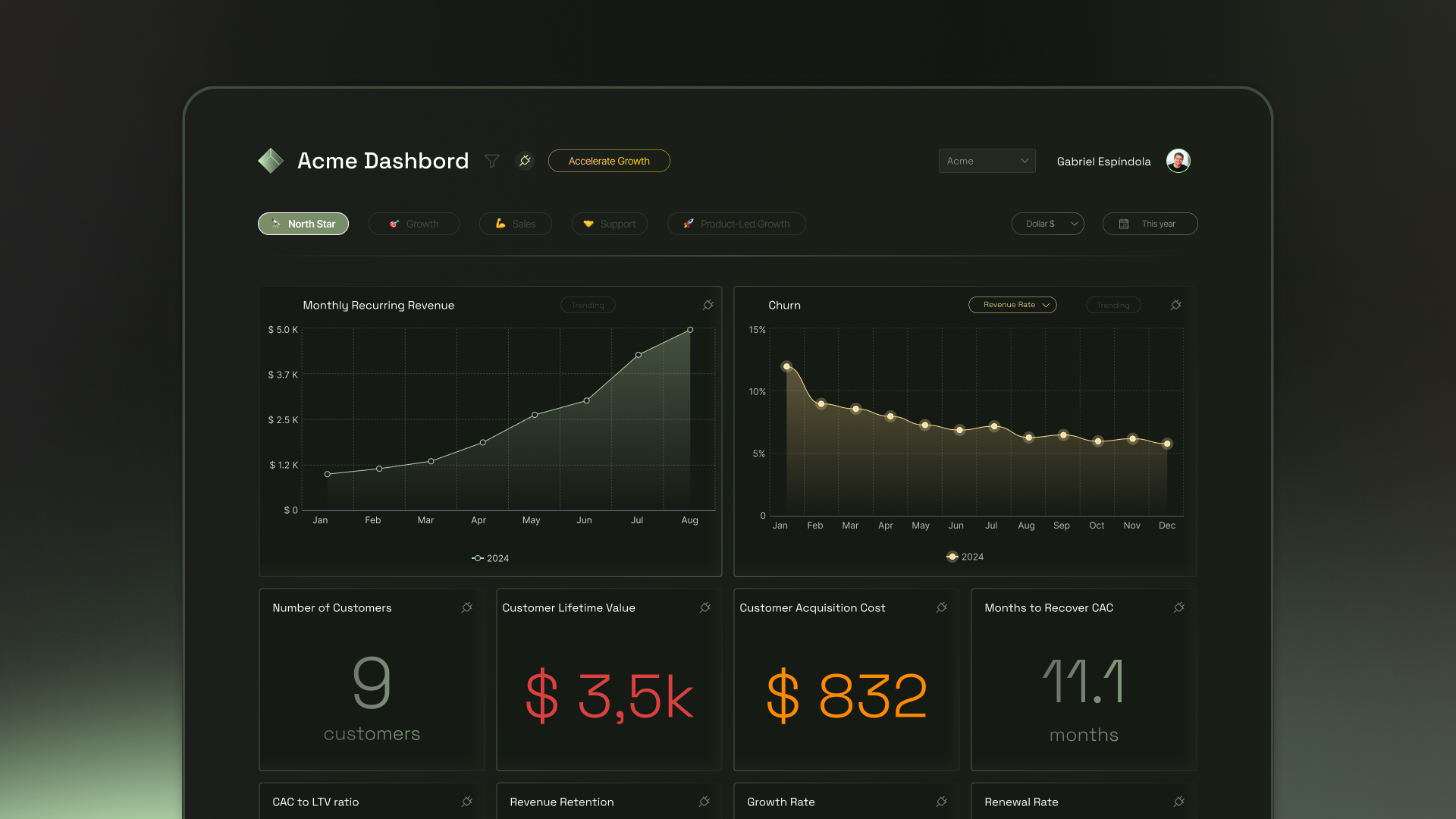Click the Accelerate Growth button
The height and width of the screenshot is (819, 1456).
(609, 161)
